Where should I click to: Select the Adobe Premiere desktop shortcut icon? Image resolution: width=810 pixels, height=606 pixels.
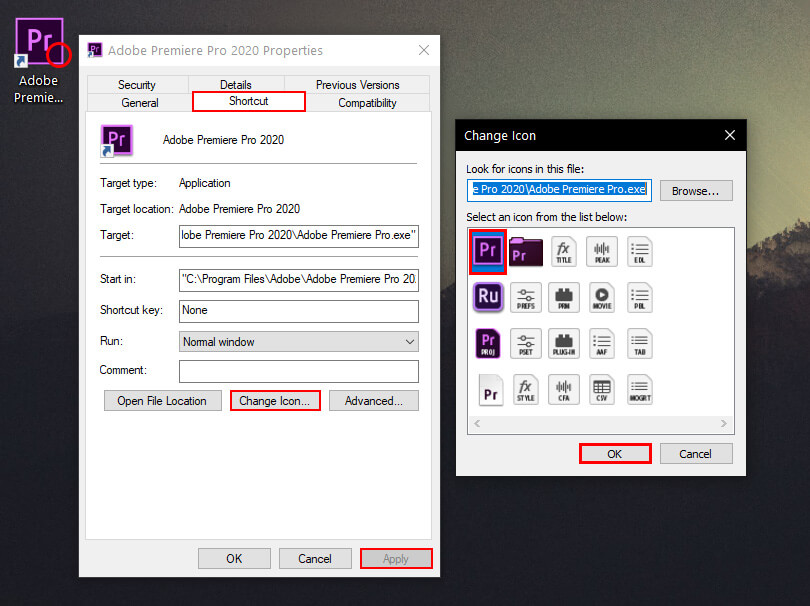click(x=39, y=43)
